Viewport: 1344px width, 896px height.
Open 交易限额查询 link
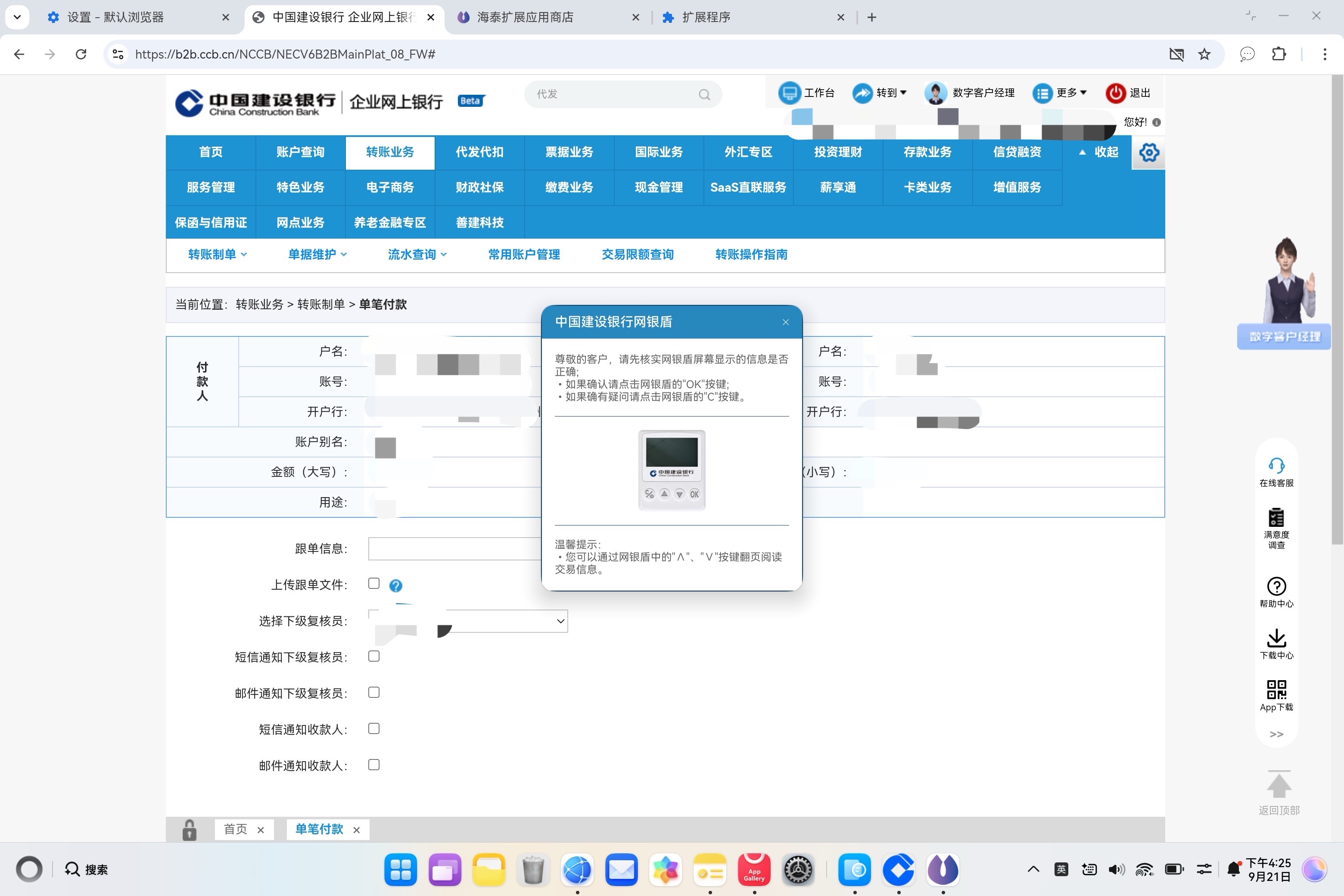click(x=638, y=255)
